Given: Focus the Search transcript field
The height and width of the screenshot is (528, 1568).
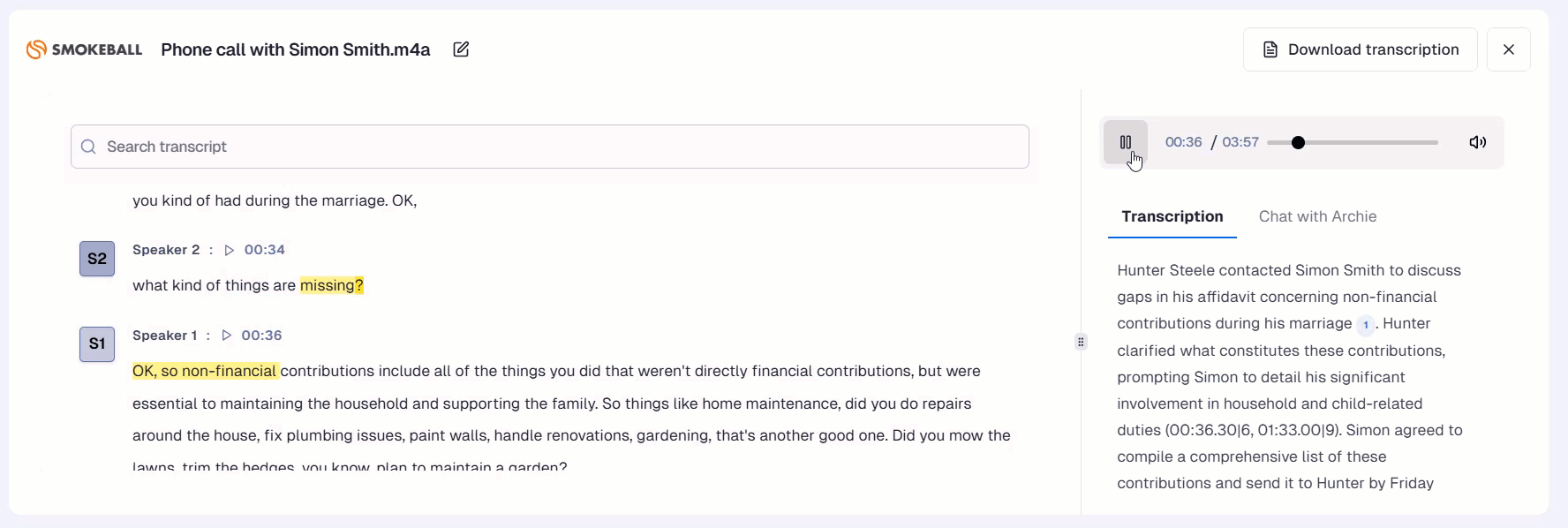Looking at the screenshot, I should click(547, 147).
